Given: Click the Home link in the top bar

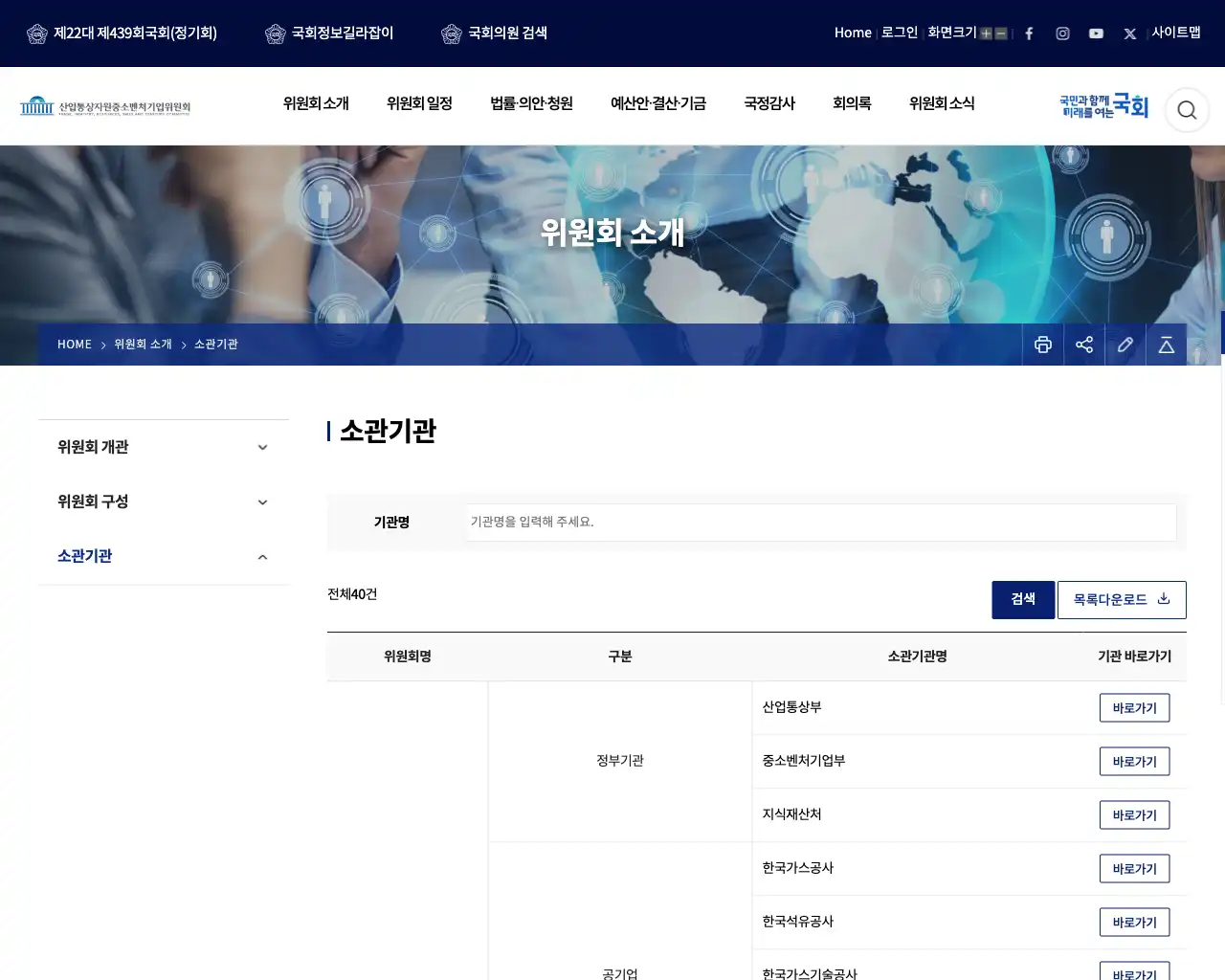Looking at the screenshot, I should (853, 33).
